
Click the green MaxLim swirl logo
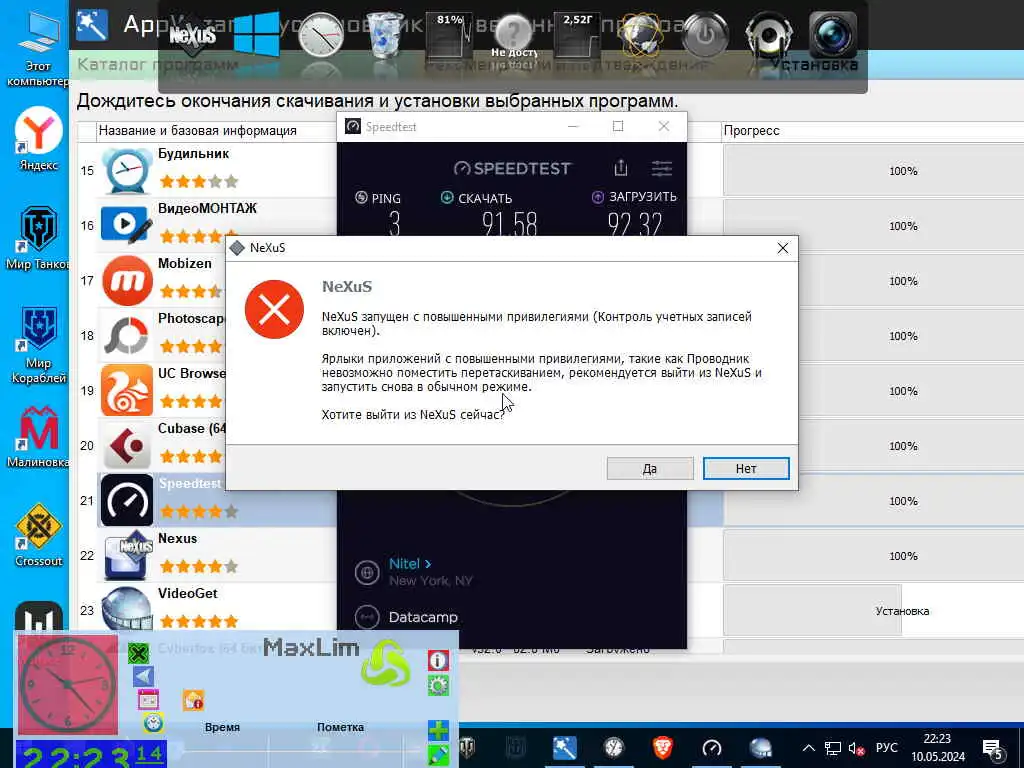[x=385, y=662]
